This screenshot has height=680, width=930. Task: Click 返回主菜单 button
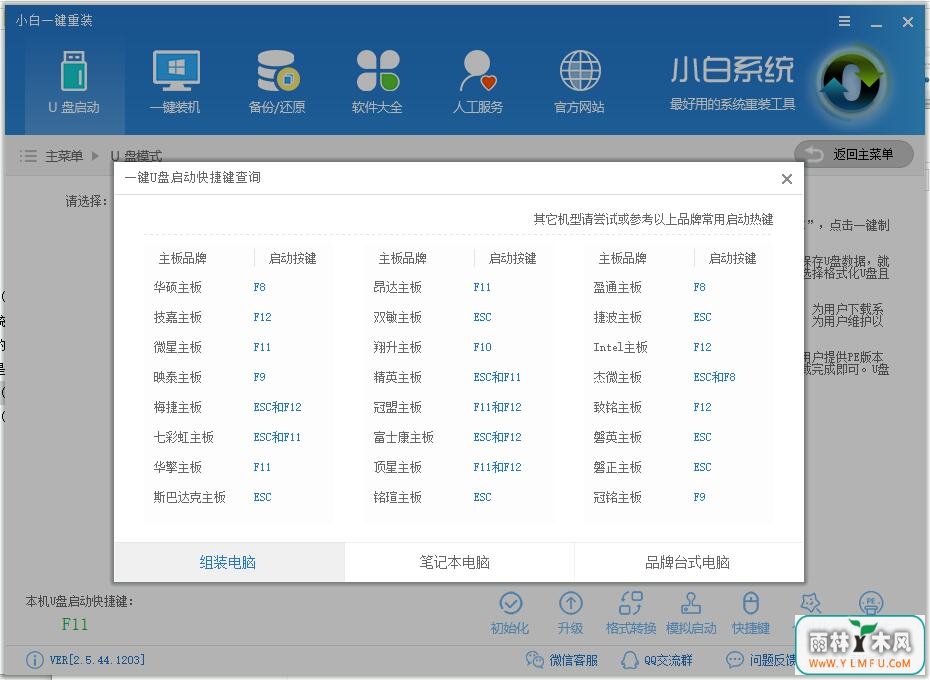pyautogui.click(x=853, y=154)
